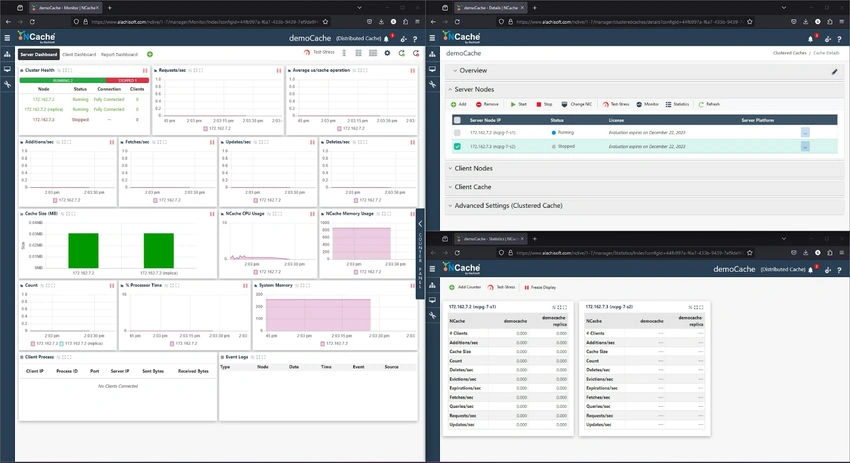Open dashboard settings gear icon
850x463 pixels.
387,53
